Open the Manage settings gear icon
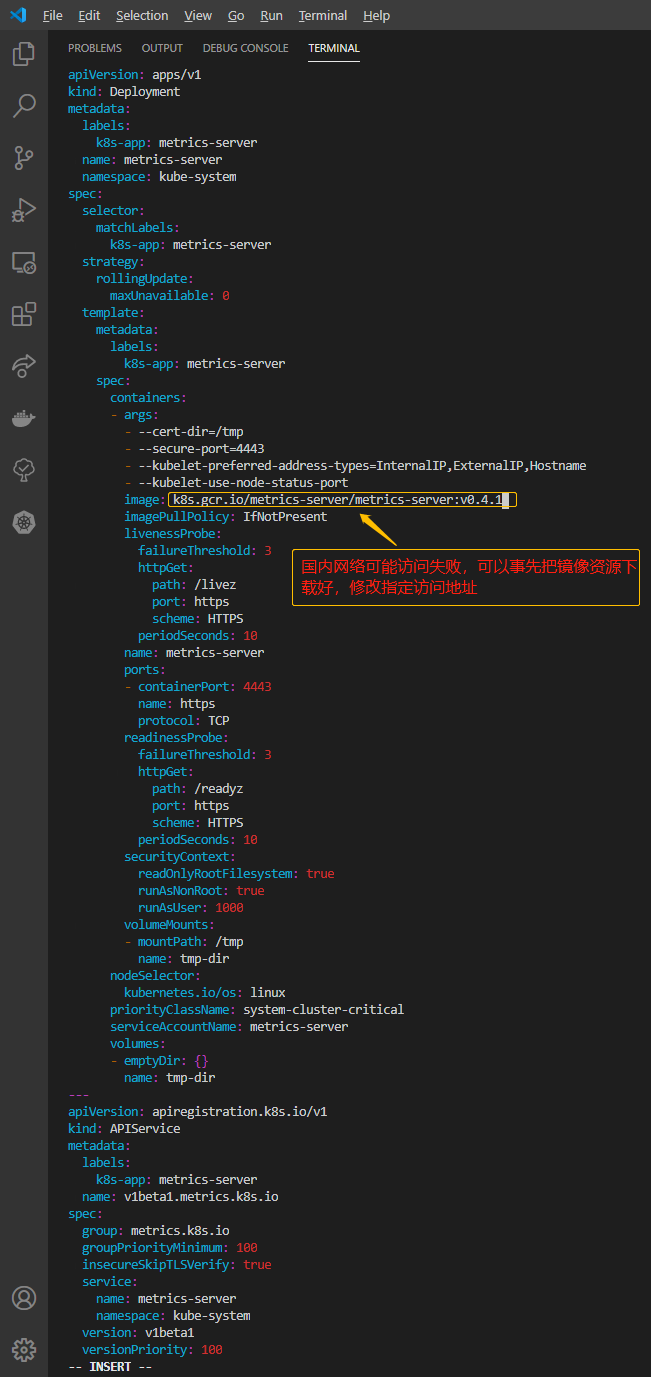The height and width of the screenshot is (1377, 651). pyautogui.click(x=23, y=1349)
